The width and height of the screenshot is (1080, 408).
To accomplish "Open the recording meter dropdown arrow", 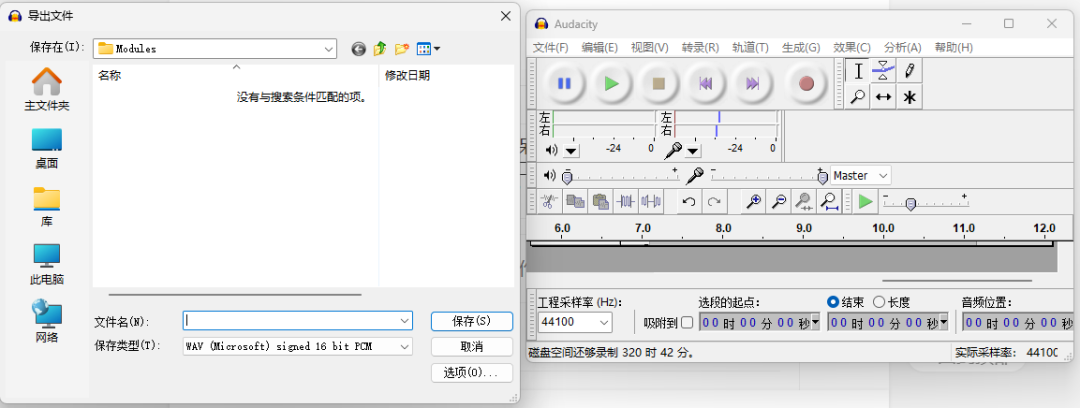I will click(692, 150).
